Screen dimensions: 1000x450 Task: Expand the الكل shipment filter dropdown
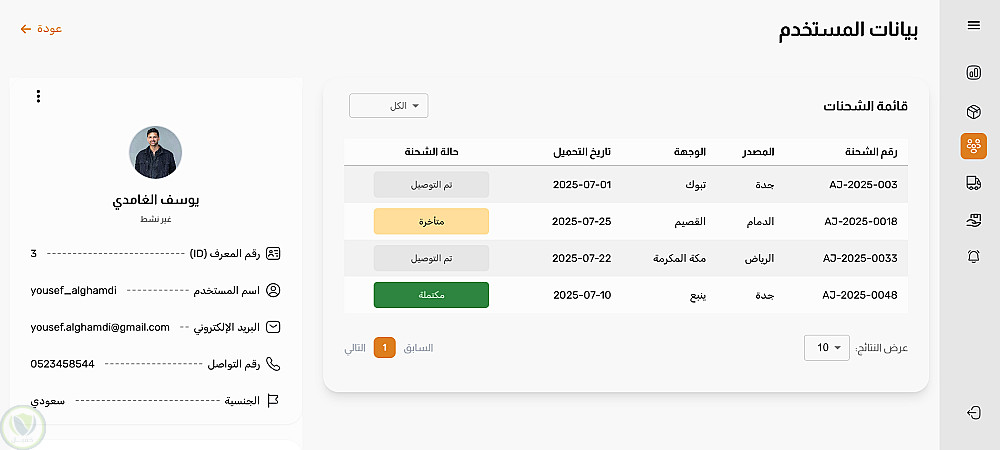389,106
